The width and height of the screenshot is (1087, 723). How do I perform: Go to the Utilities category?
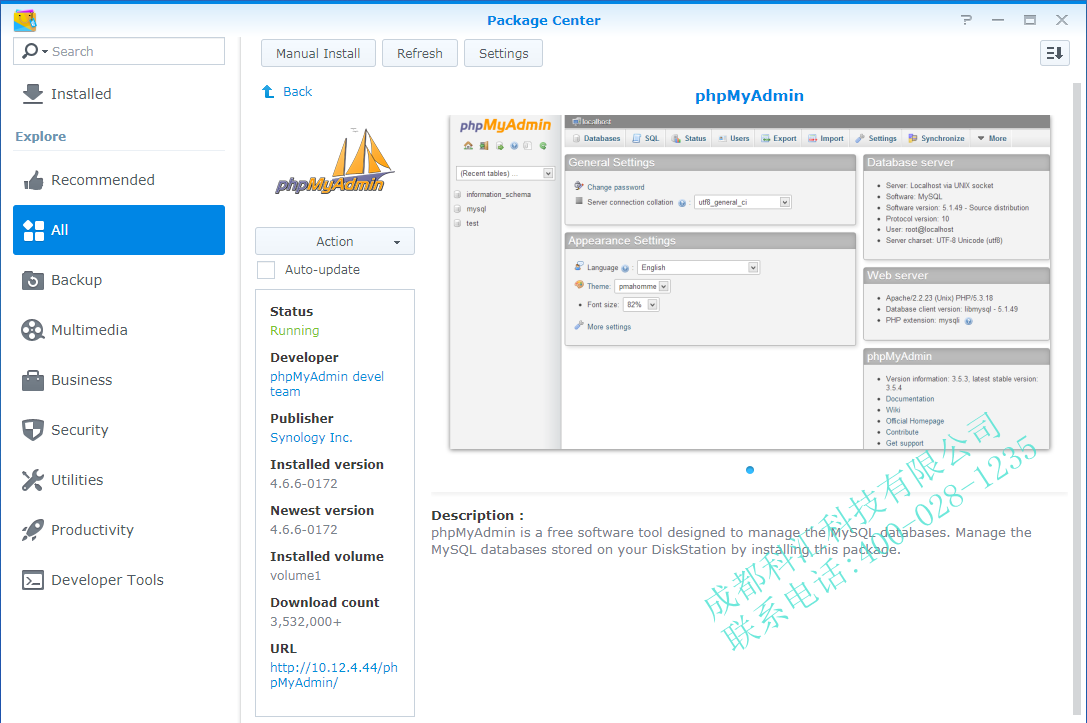coord(119,480)
